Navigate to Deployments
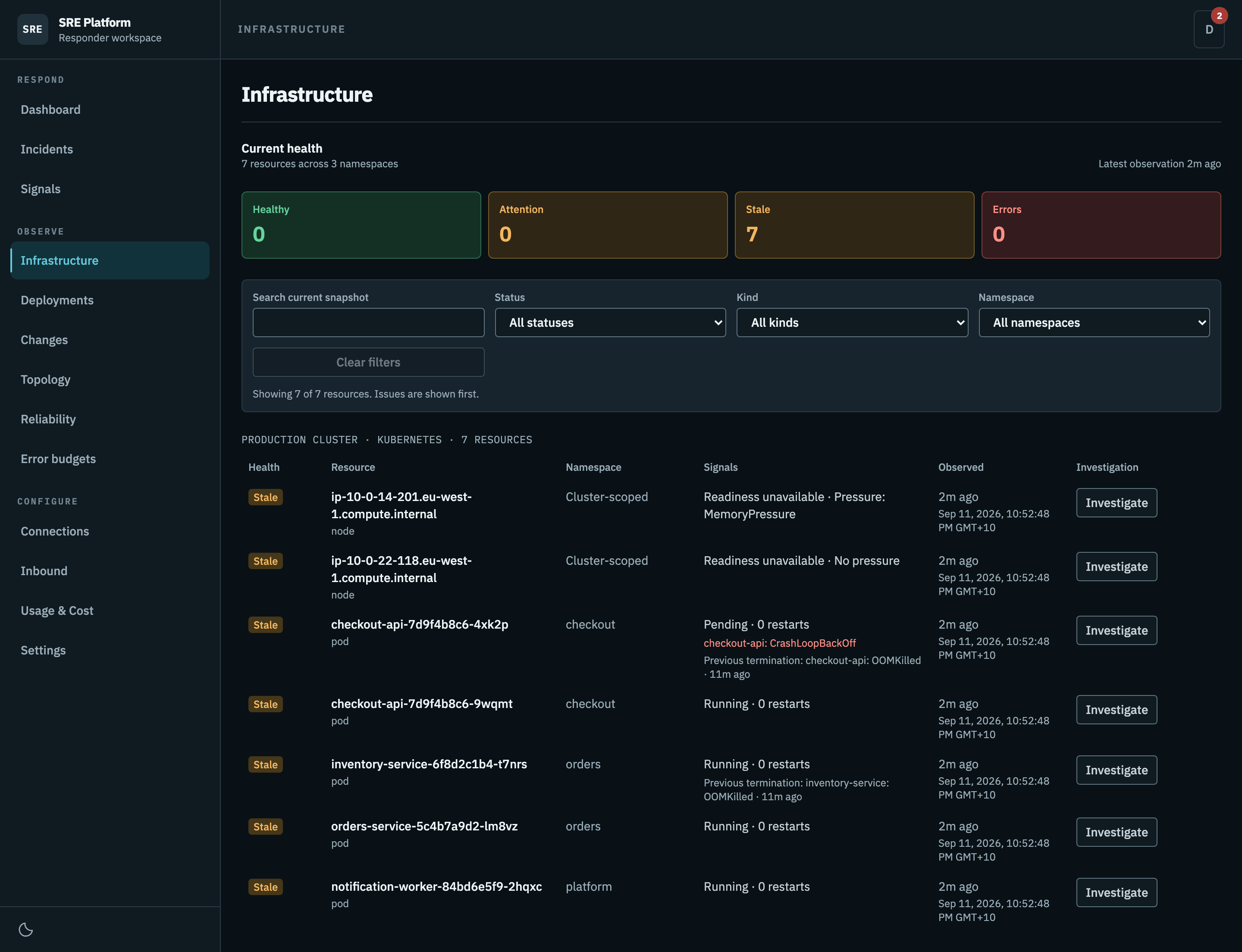The width and height of the screenshot is (1242, 952). tap(110, 300)
